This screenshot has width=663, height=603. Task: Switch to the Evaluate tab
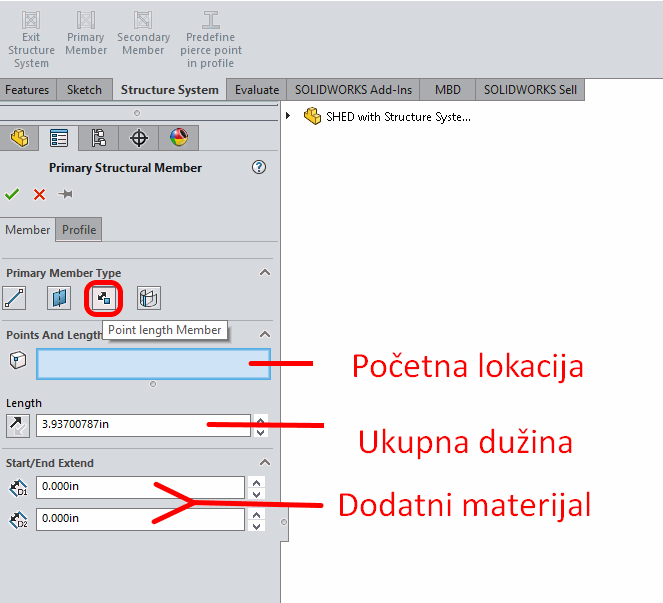click(257, 89)
